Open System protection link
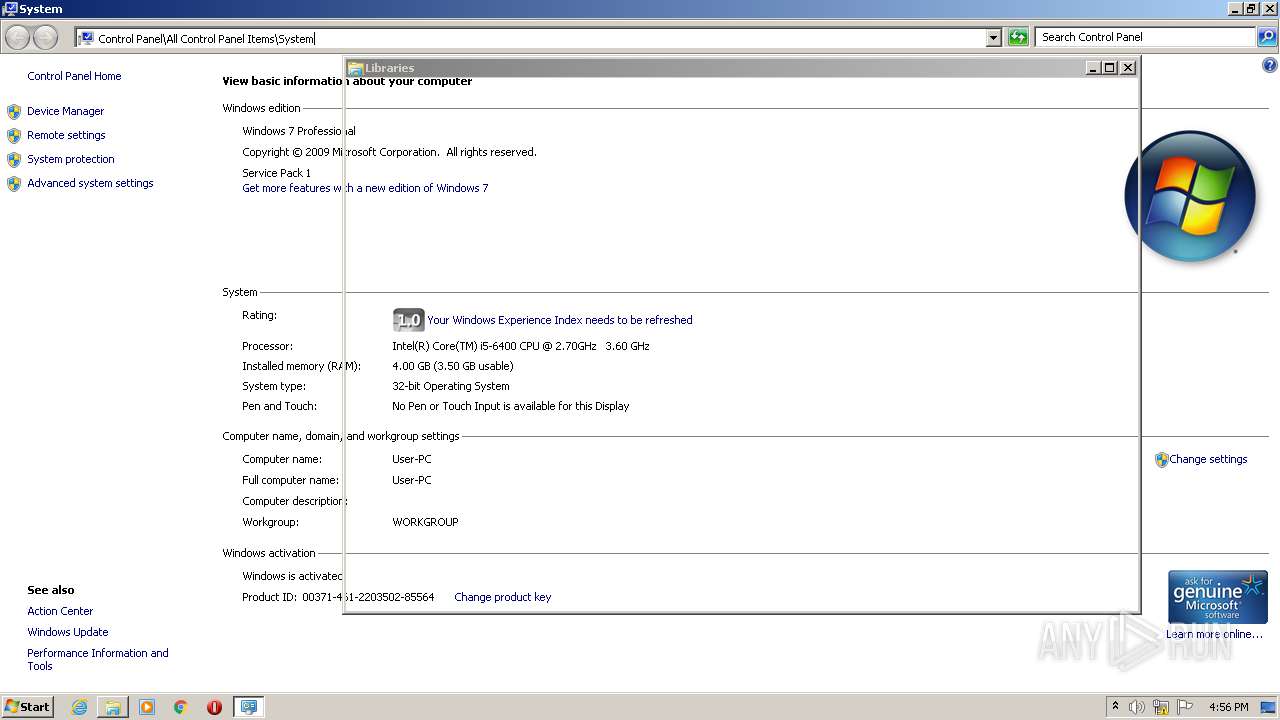 coord(71,159)
